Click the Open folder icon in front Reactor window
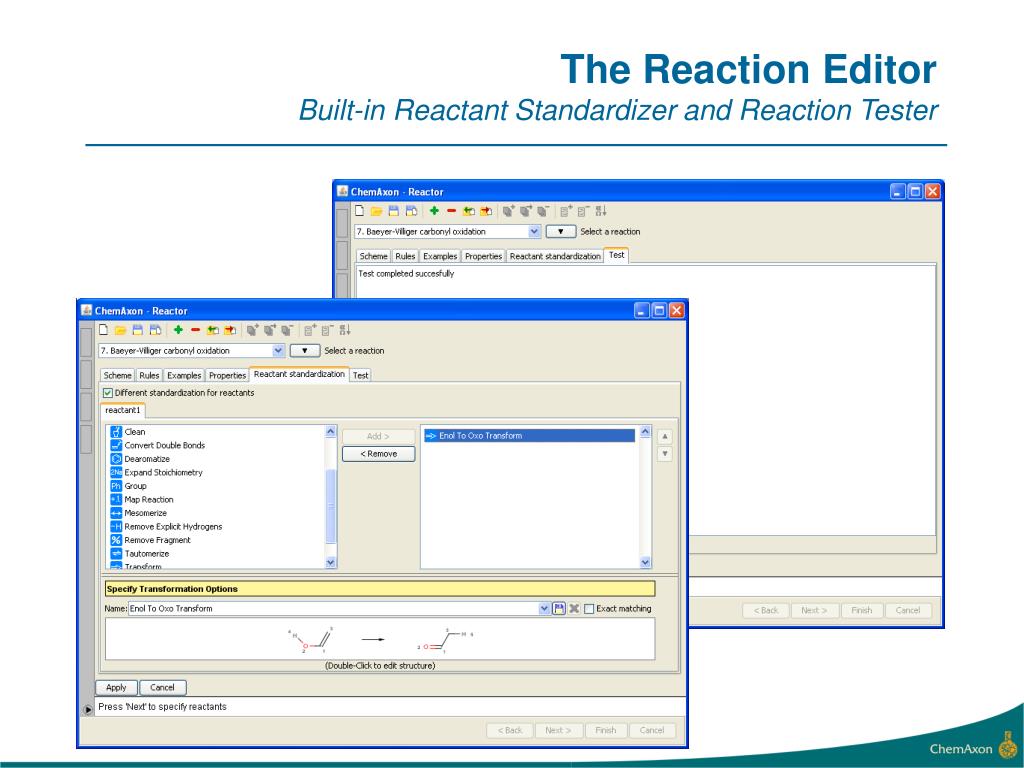 pos(120,330)
